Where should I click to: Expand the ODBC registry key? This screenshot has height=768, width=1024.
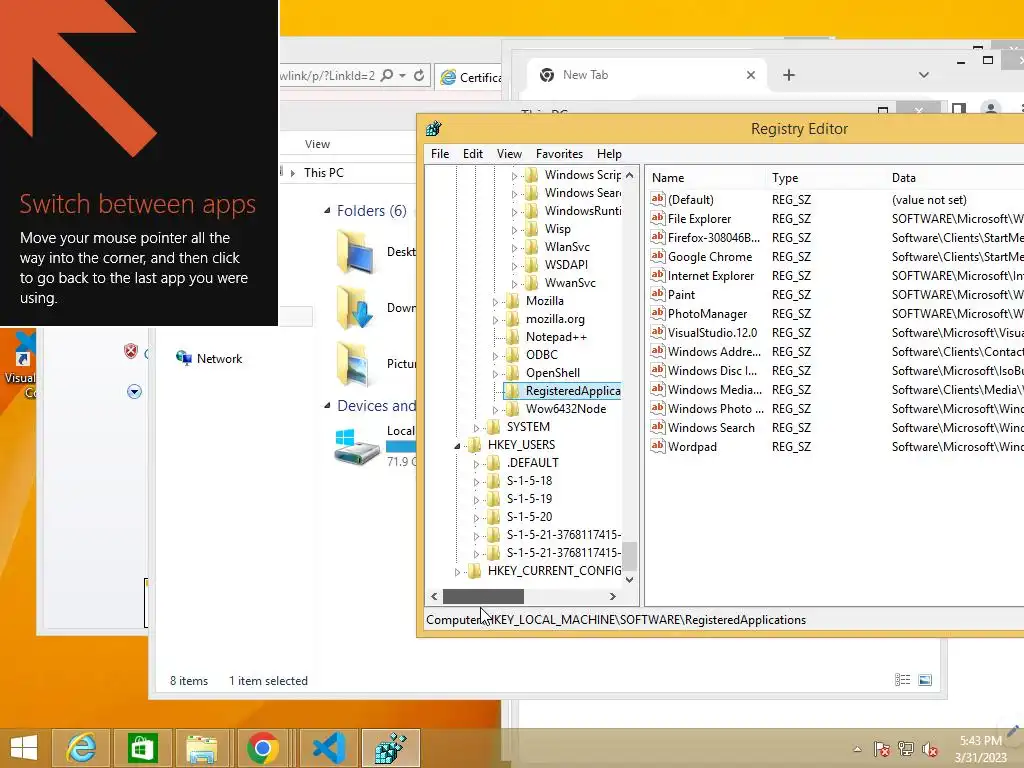click(x=495, y=356)
